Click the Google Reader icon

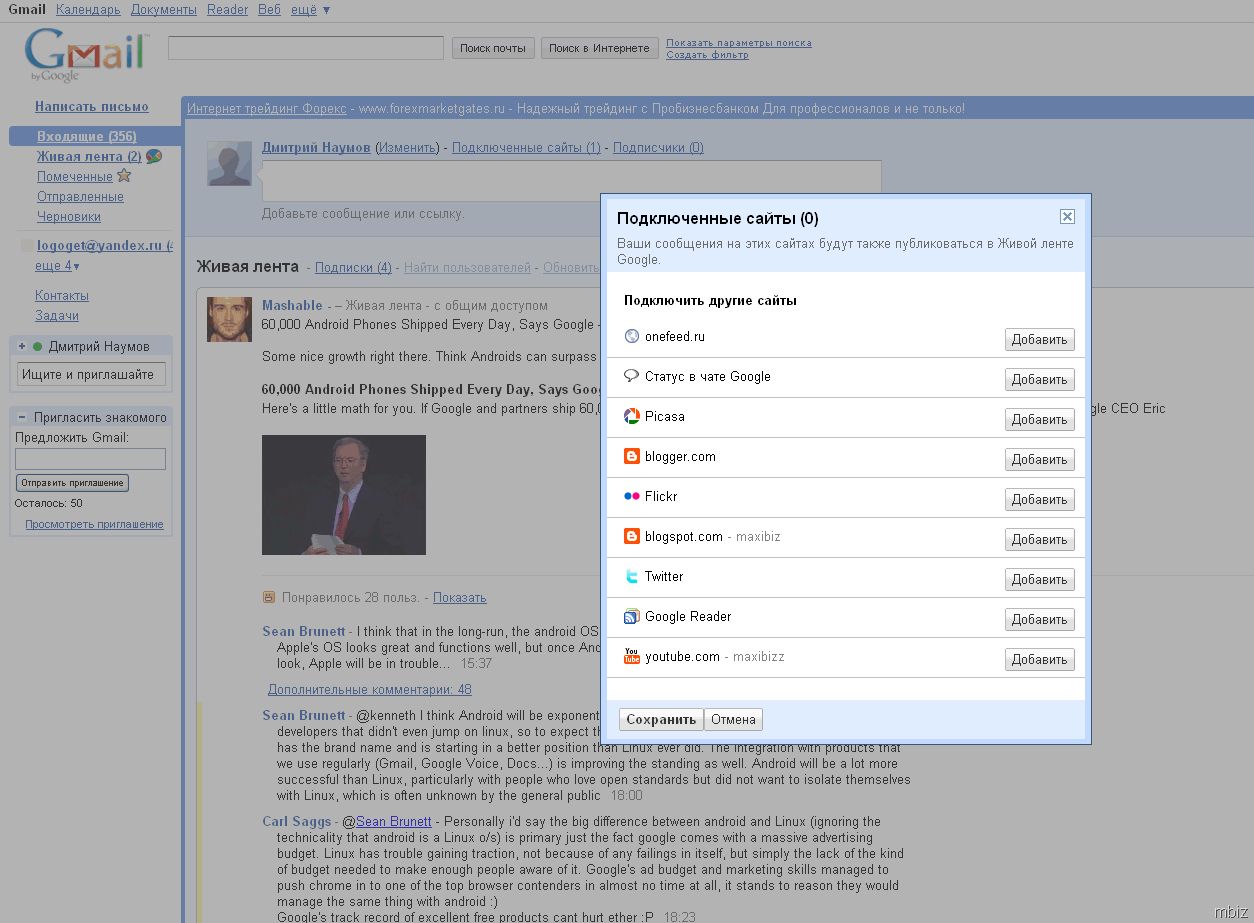(631, 617)
